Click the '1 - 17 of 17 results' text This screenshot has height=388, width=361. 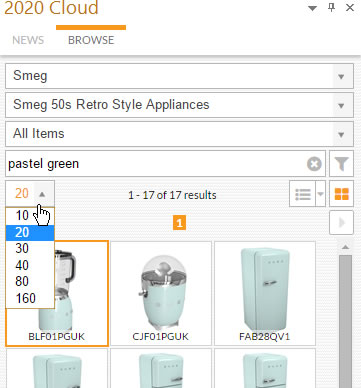pyautogui.click(x=172, y=195)
